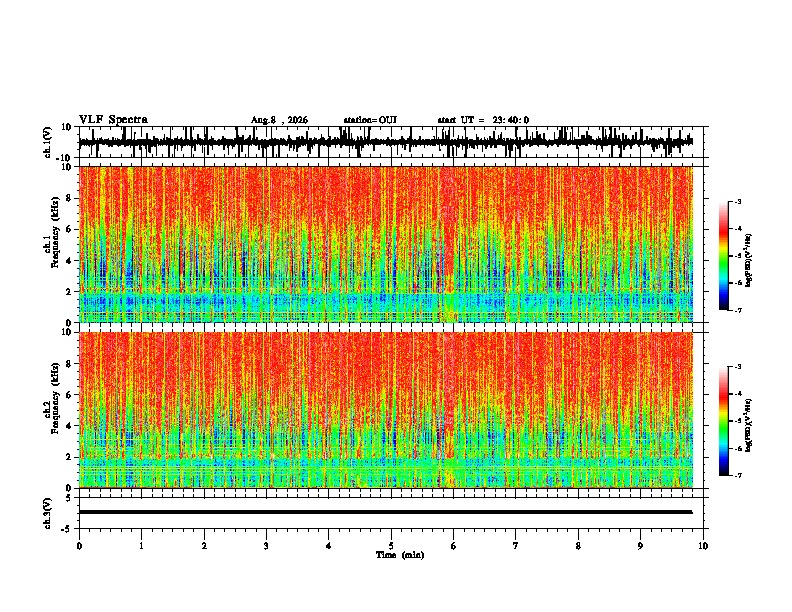Click the time axis tick label '2'
792x612 pixels.
204,546
